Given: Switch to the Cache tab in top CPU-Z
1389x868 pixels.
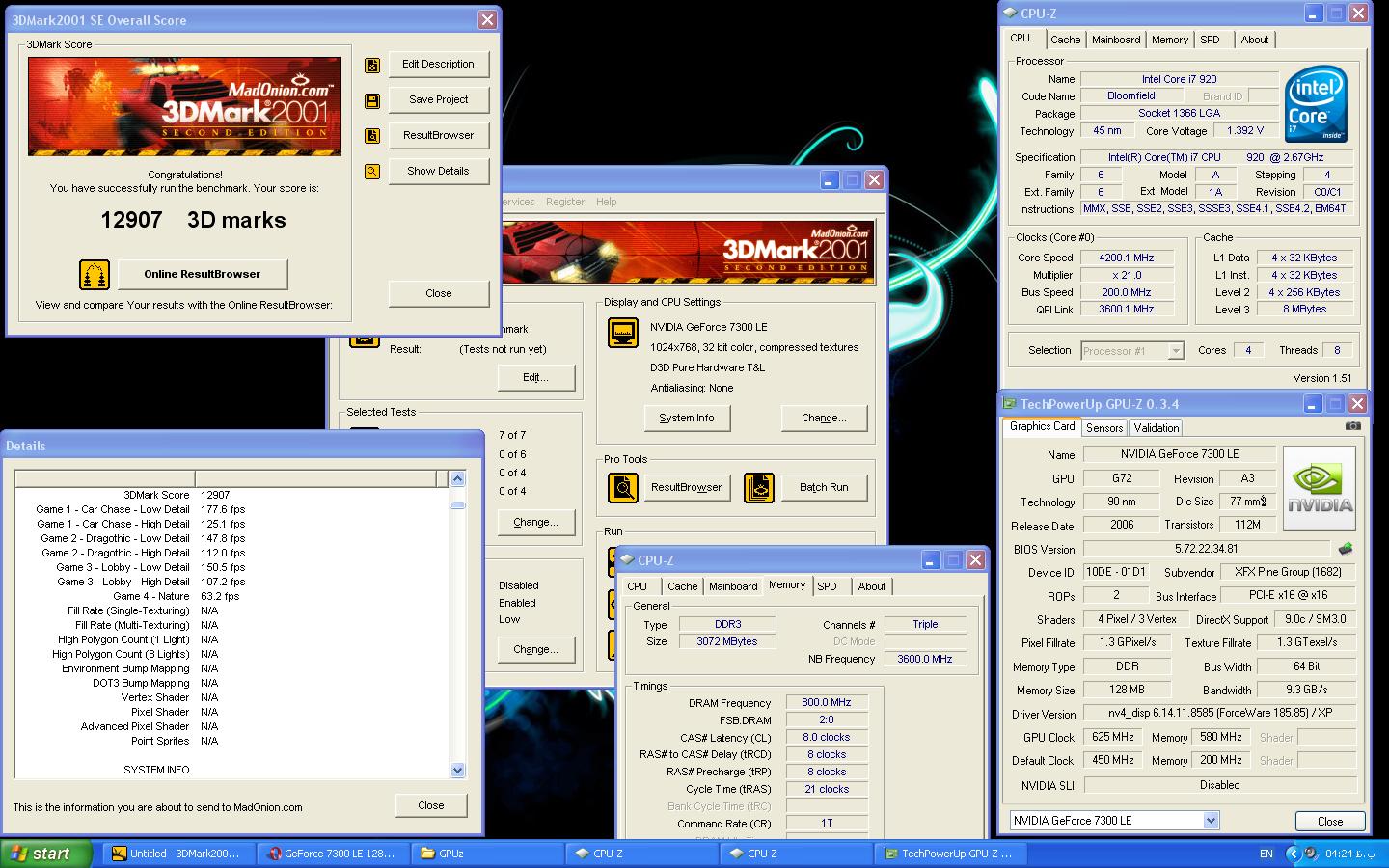Looking at the screenshot, I should point(1065,40).
